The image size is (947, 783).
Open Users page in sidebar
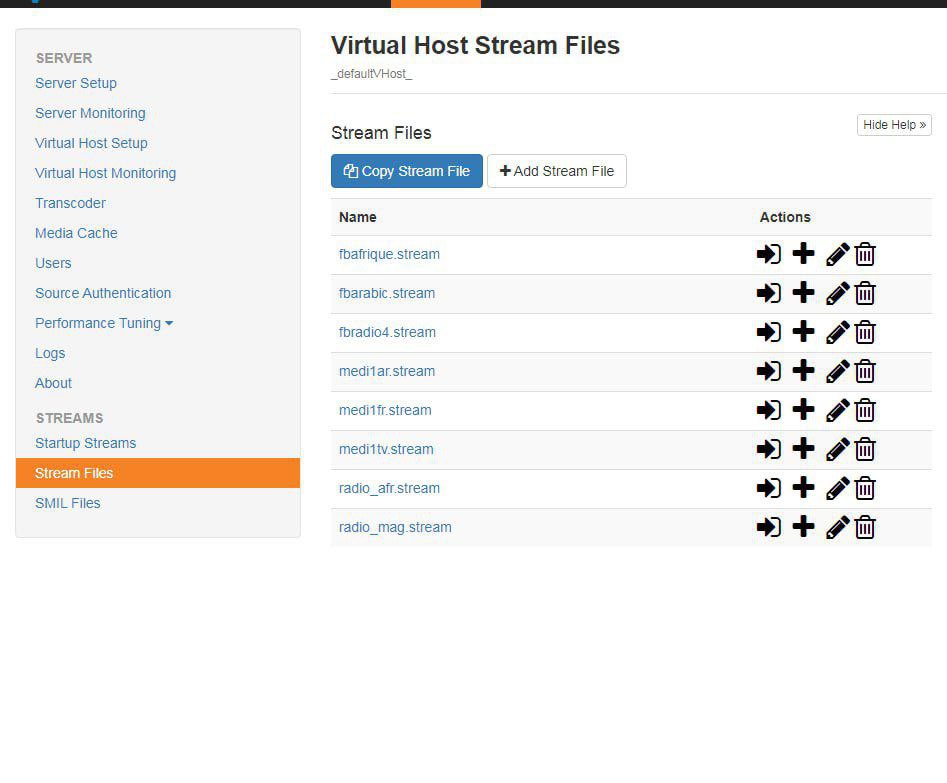pyautogui.click(x=53, y=263)
